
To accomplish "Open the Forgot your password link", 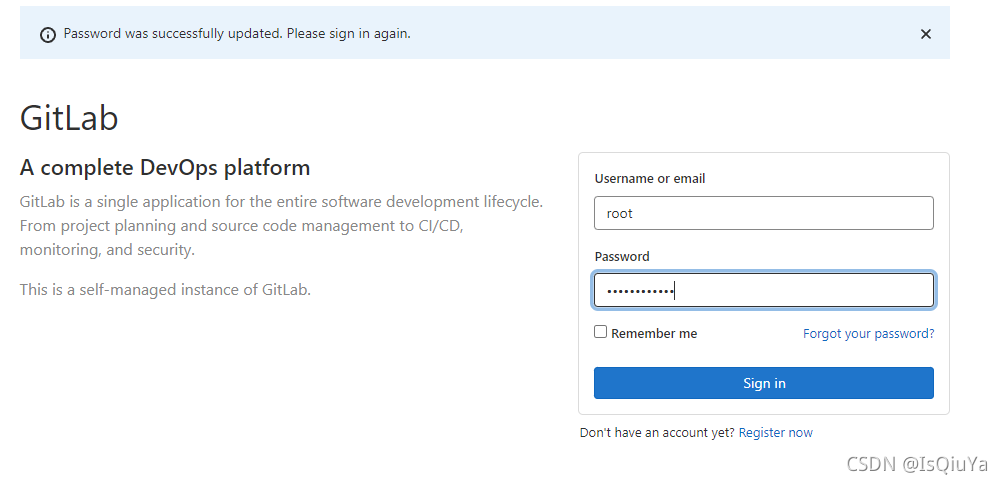I will coord(868,333).
